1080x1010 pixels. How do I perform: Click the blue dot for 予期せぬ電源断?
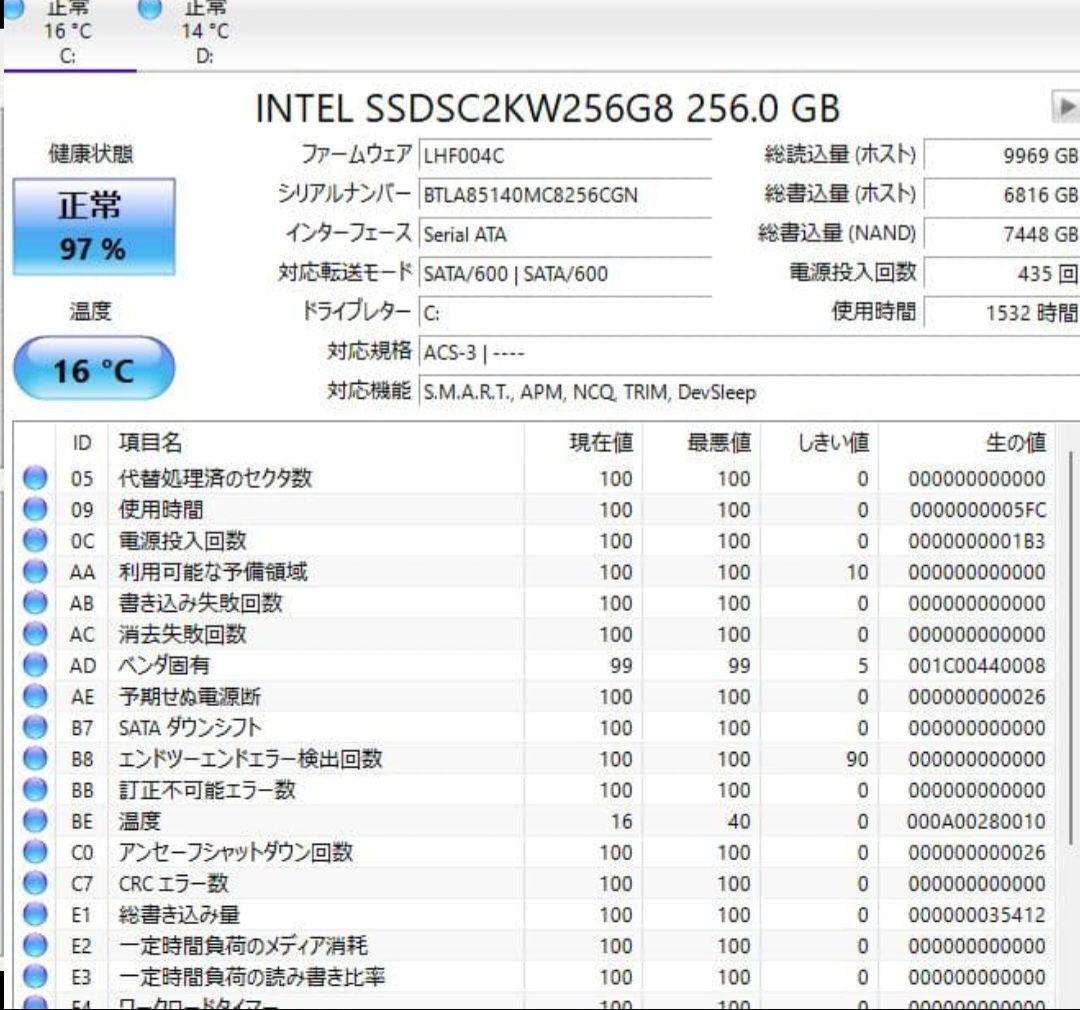pyautogui.click(x=35, y=697)
